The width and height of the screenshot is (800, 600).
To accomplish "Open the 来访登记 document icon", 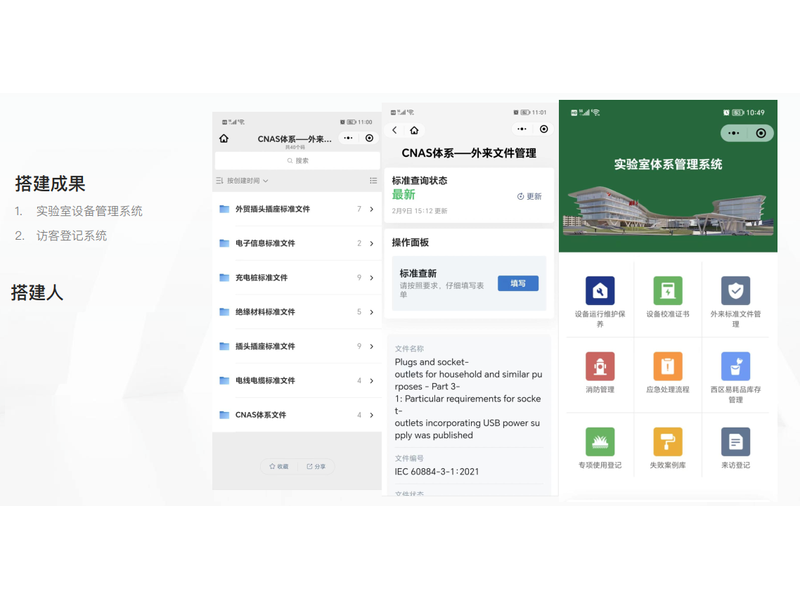I will (735, 441).
